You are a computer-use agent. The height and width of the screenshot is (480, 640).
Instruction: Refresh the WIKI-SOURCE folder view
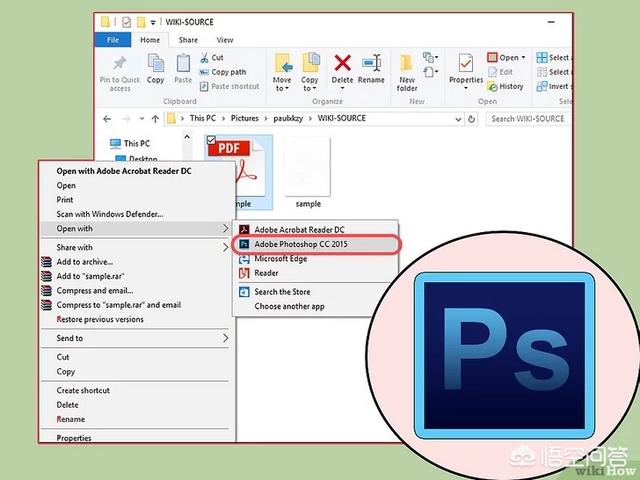(471, 119)
